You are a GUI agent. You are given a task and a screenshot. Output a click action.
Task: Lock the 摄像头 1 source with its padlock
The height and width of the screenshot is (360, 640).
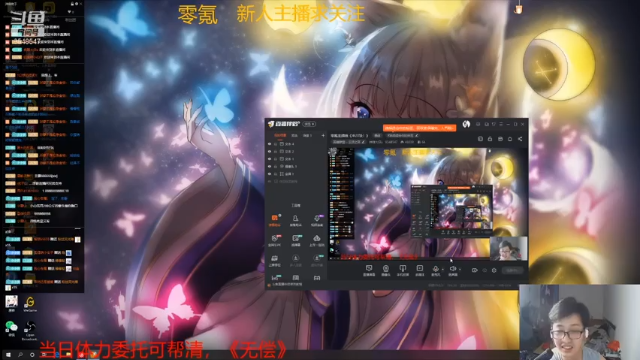[276, 167]
